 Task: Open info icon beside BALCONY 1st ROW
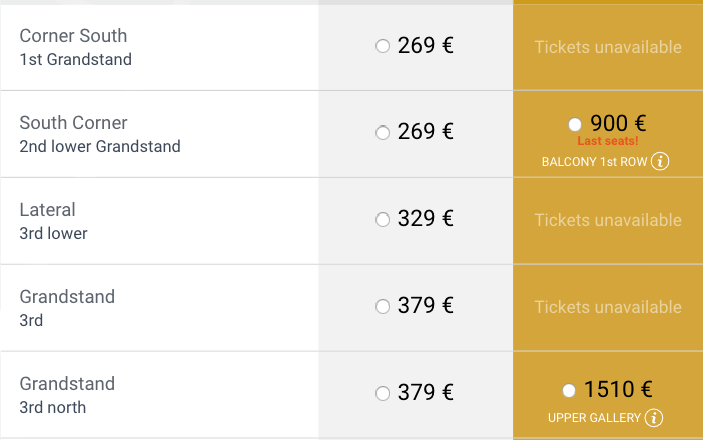(x=660, y=161)
